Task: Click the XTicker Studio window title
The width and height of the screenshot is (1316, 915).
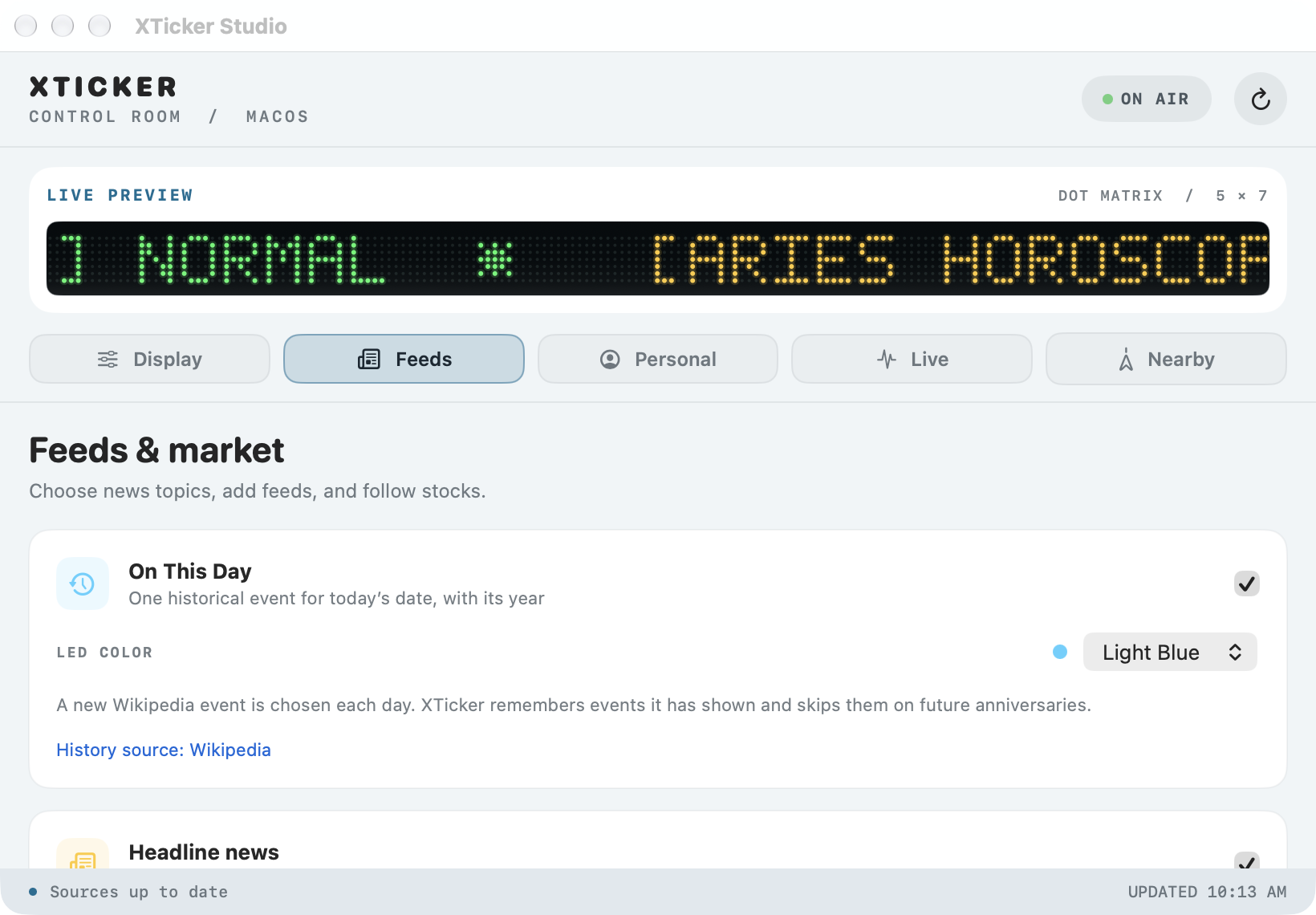Action: click(211, 26)
